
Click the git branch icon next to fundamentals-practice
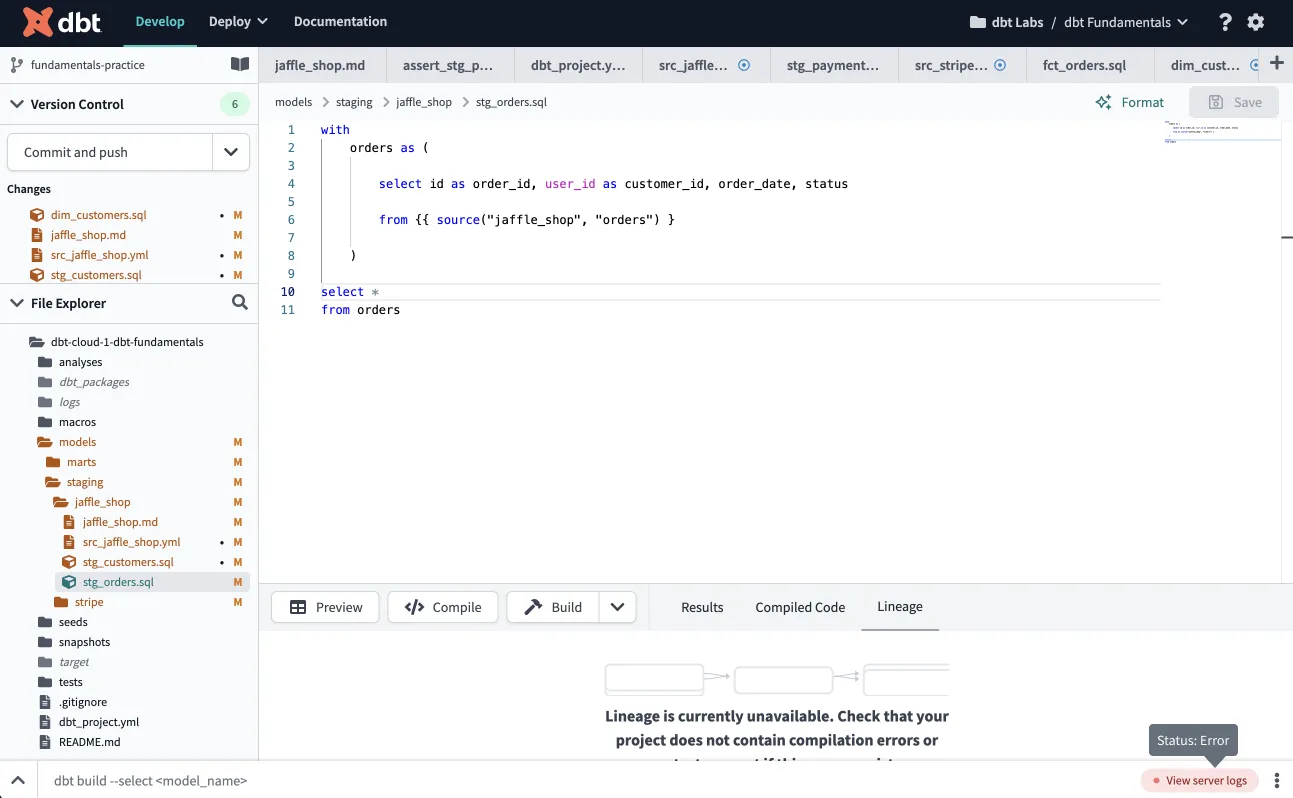click(x=16, y=65)
